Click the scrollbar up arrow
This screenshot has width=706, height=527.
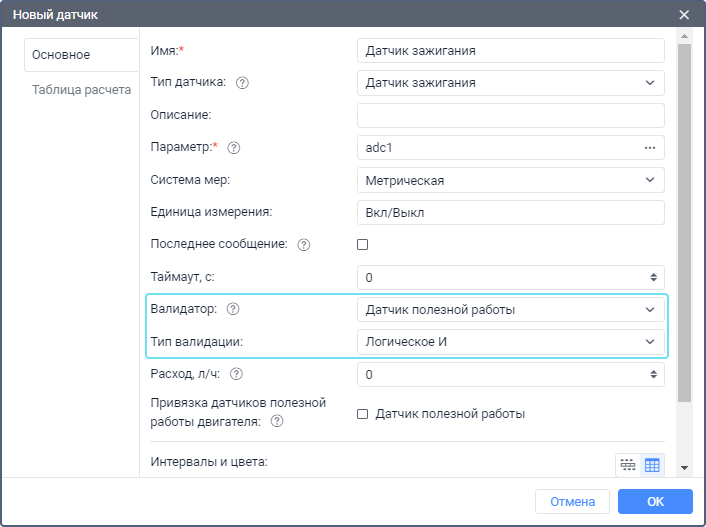[x=684, y=36]
